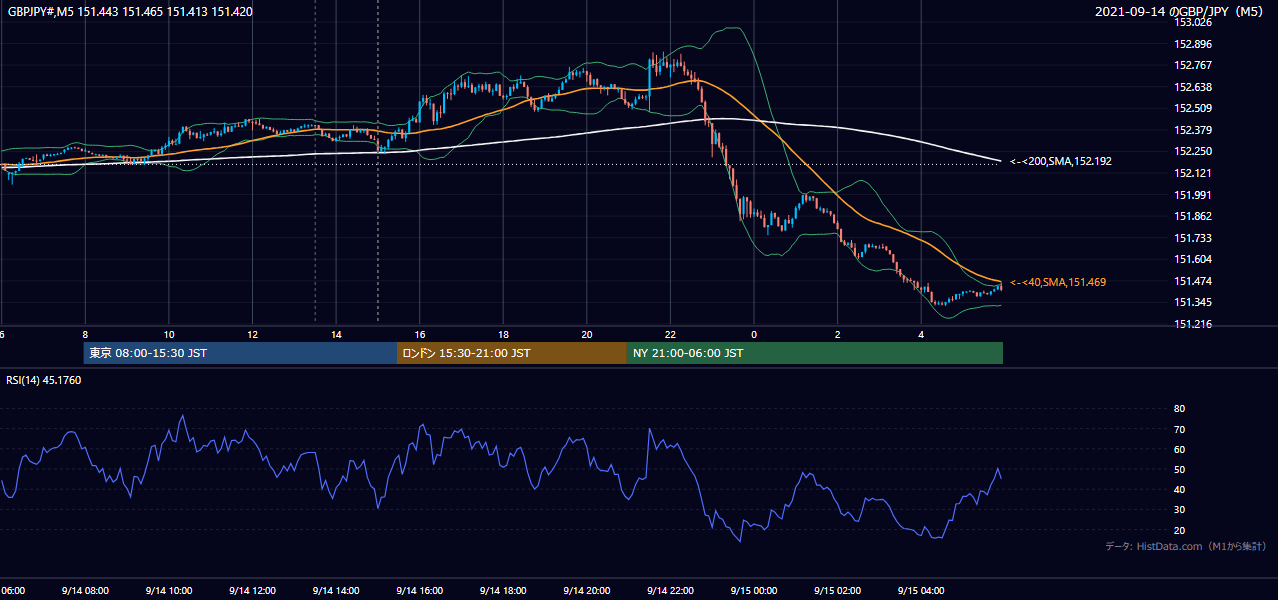The width and height of the screenshot is (1278, 600).
Task: Click hour tick 14 under price chart
Action: [x=336, y=335]
